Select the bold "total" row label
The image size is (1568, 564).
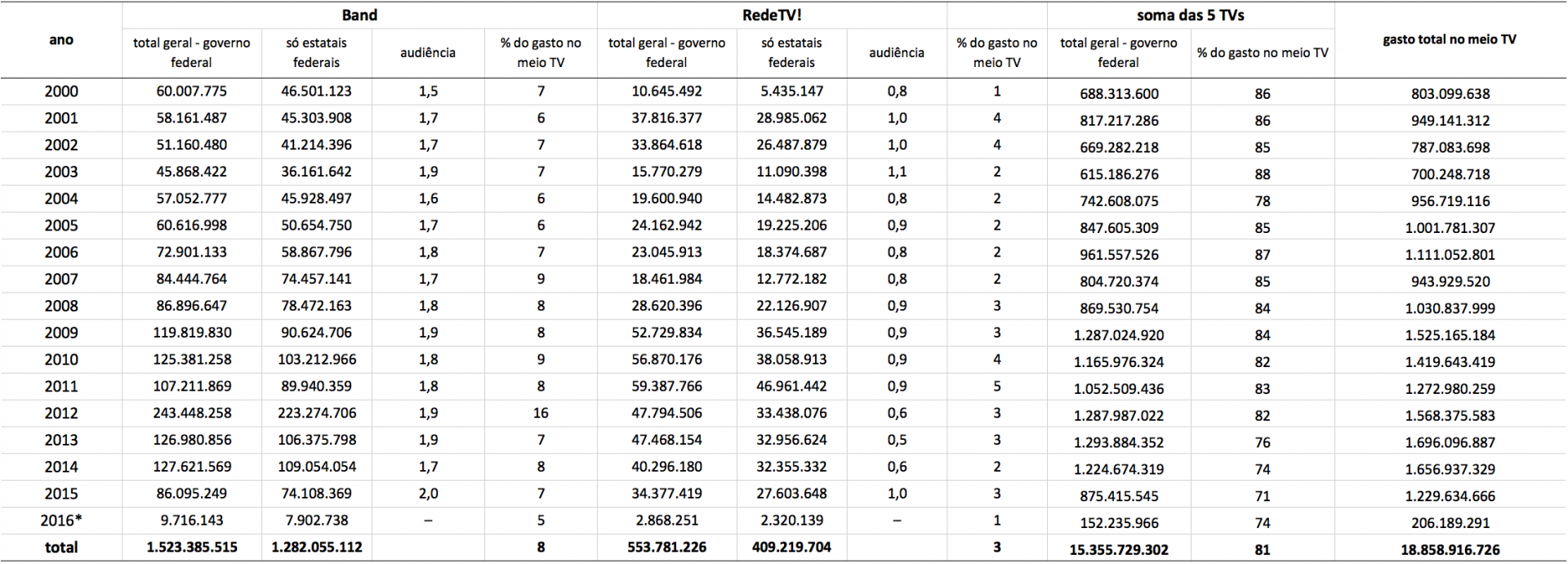pyautogui.click(x=61, y=547)
